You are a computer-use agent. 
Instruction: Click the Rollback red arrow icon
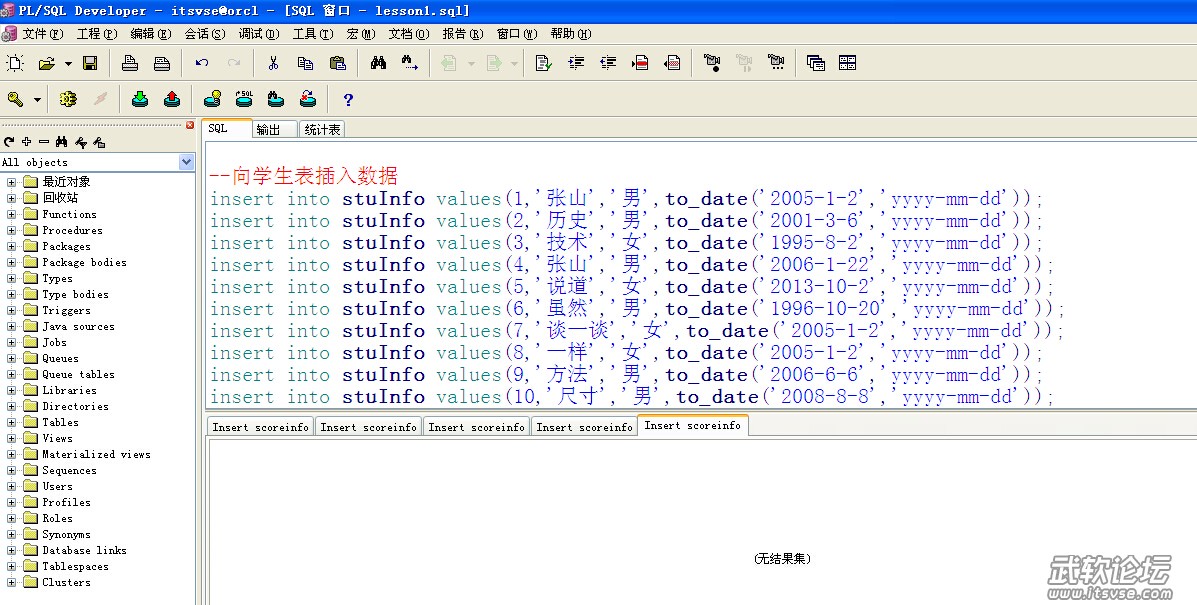click(x=172, y=99)
